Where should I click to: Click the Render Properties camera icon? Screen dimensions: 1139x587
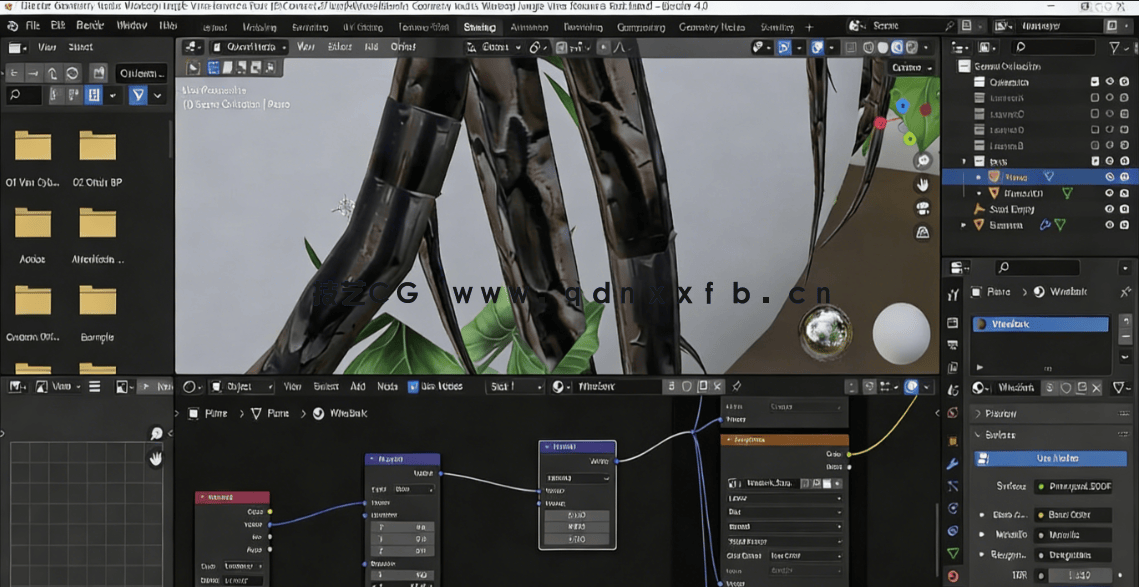point(951,320)
